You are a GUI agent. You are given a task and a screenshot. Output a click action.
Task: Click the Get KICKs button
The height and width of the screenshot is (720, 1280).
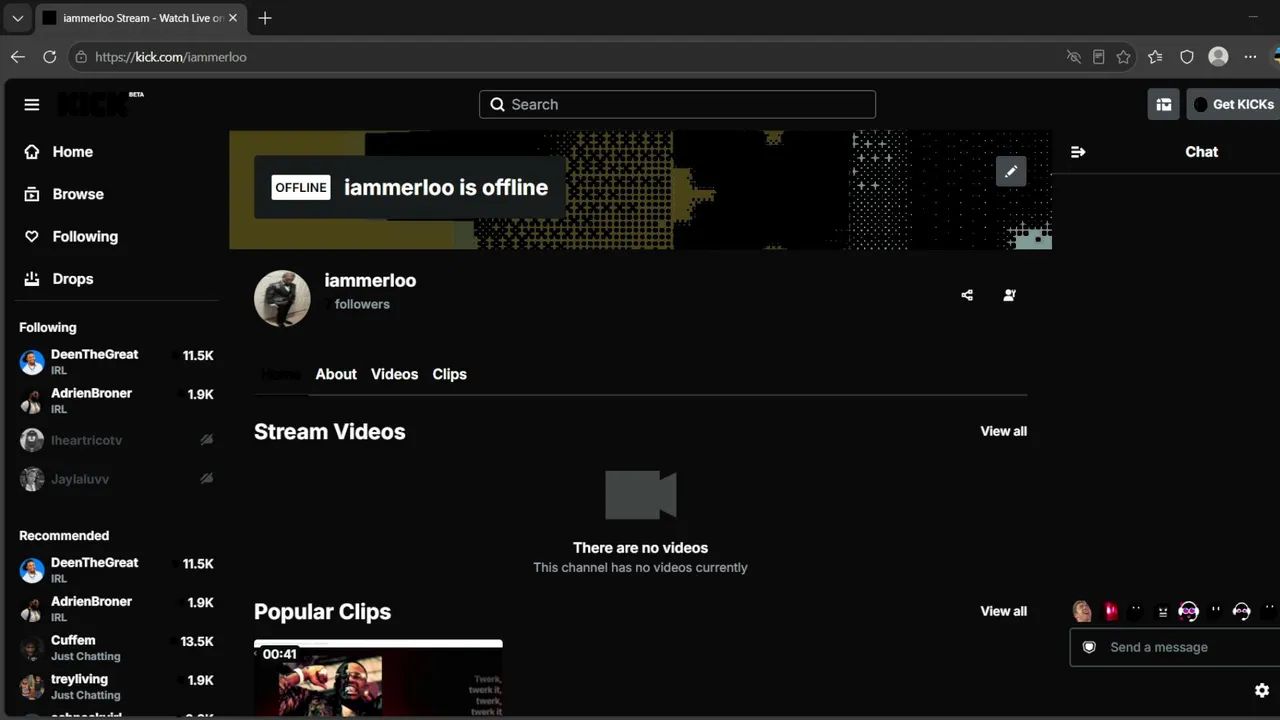(x=1233, y=104)
